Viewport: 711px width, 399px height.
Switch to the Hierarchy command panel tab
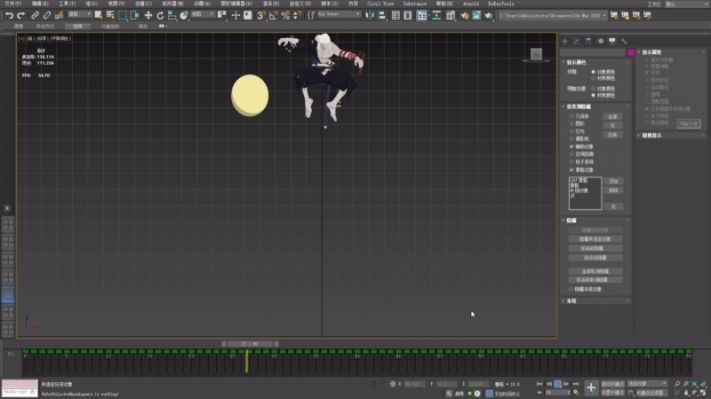(x=588, y=41)
